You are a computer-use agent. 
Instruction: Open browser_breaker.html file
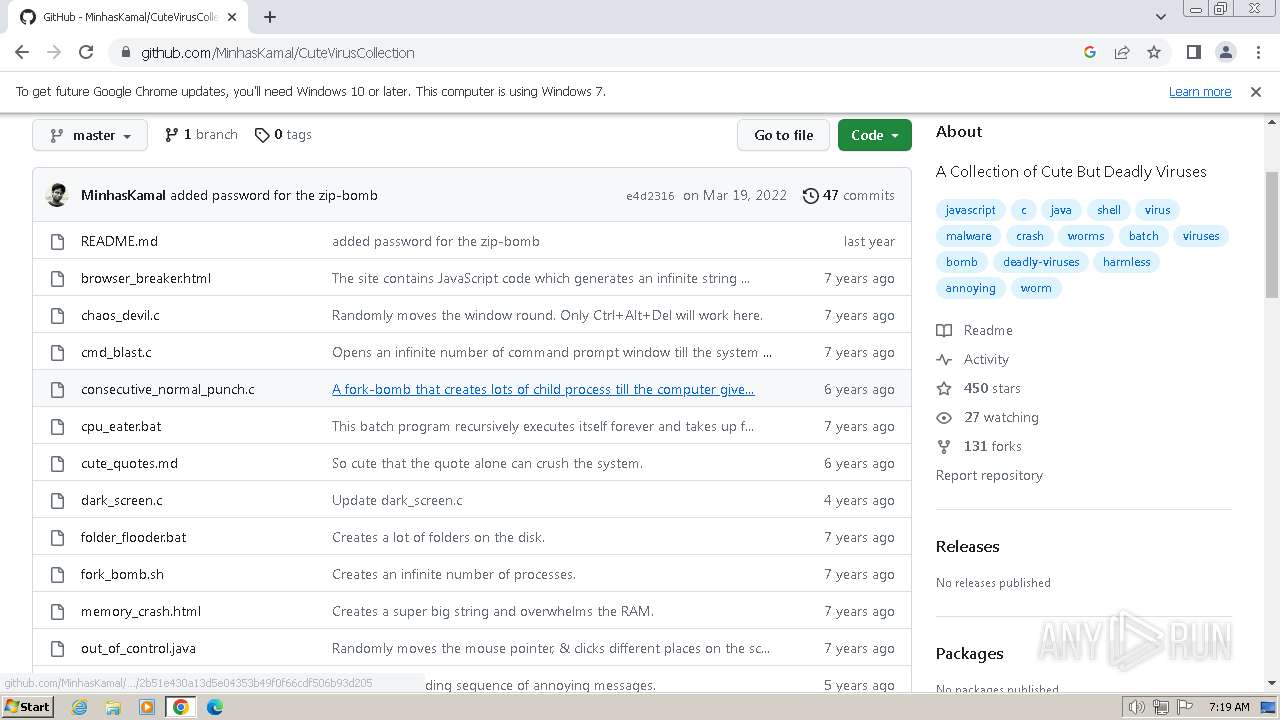click(146, 278)
